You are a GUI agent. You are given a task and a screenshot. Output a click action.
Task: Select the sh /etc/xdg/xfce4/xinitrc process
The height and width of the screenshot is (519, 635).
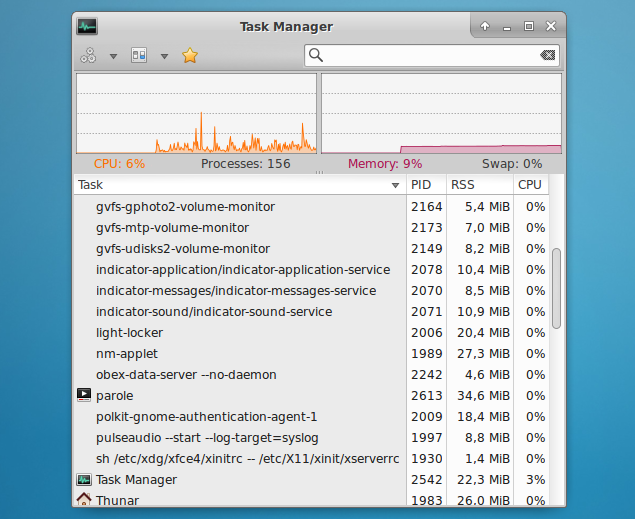coord(247,459)
